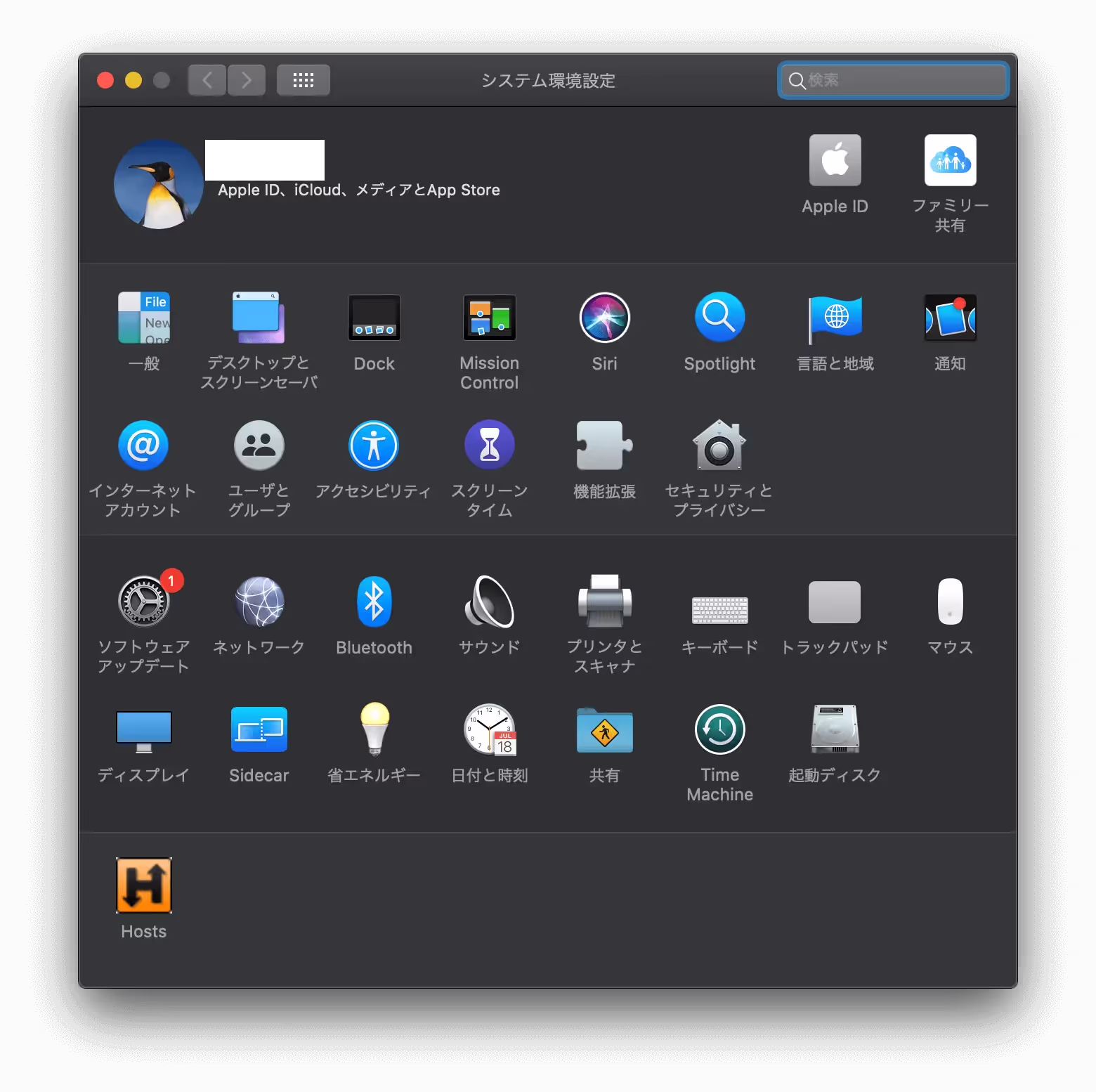
Task: Click the penguin user profile picture
Action: pyautogui.click(x=159, y=184)
